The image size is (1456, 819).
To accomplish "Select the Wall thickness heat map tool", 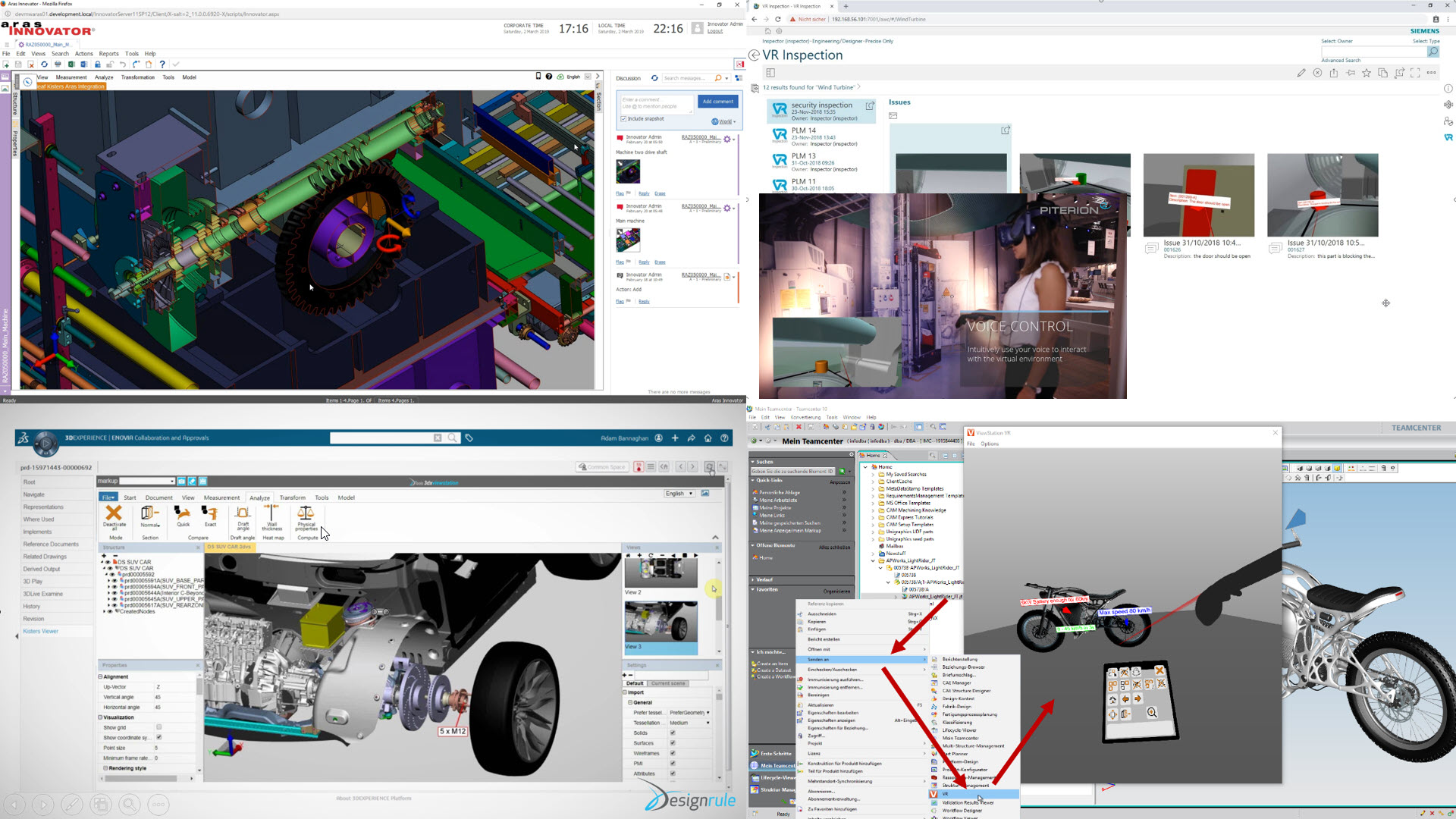I will (271, 514).
